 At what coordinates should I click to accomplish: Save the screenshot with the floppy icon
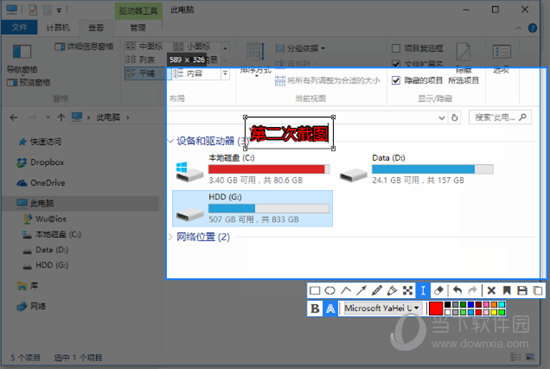(522, 290)
